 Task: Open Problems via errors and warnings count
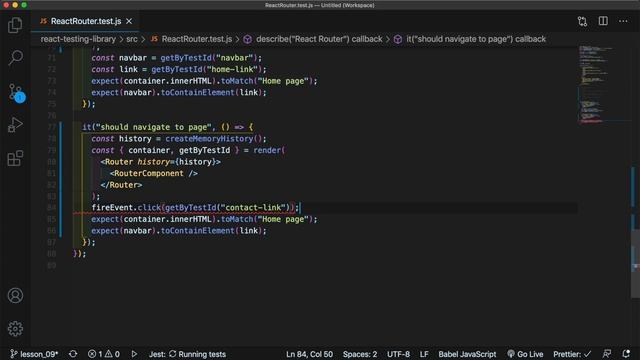pyautogui.click(x=104, y=354)
